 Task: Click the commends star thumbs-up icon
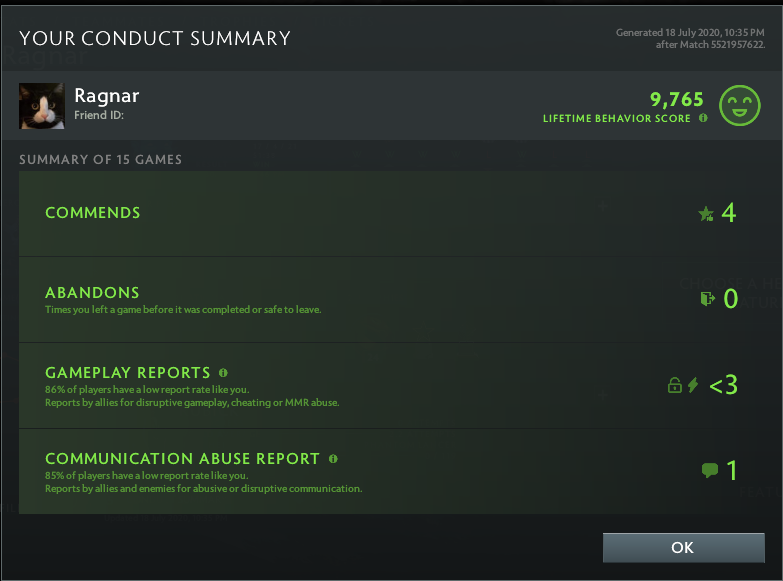[x=706, y=214]
